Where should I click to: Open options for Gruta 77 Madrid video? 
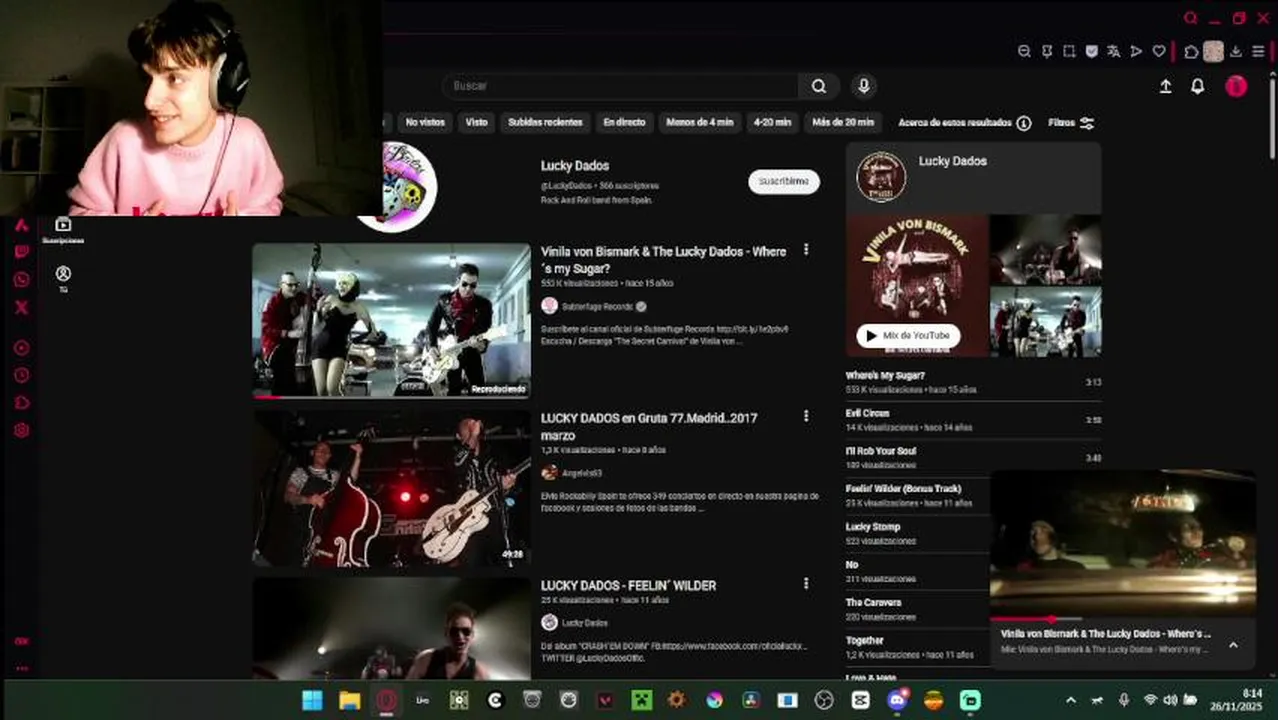coord(806,416)
